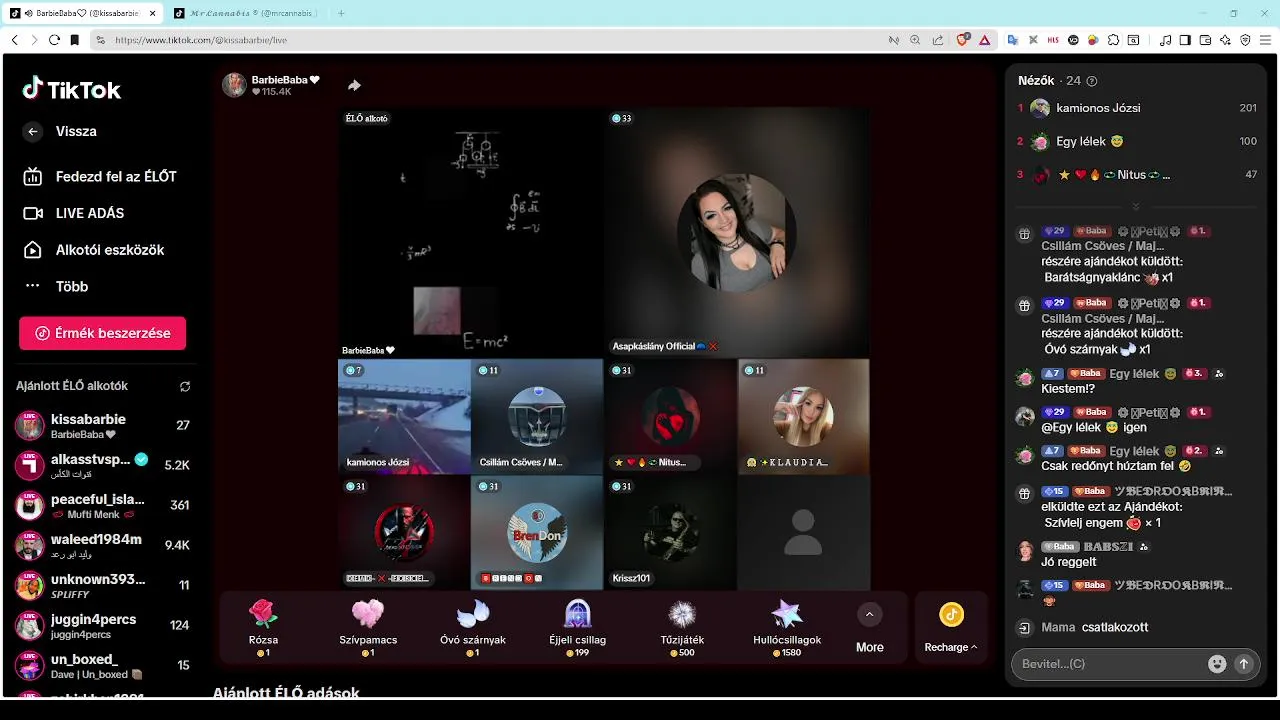Screen dimensions: 1280x720
Task: Select top viewer kamionos Józsi
Action: click(x=1137, y=108)
